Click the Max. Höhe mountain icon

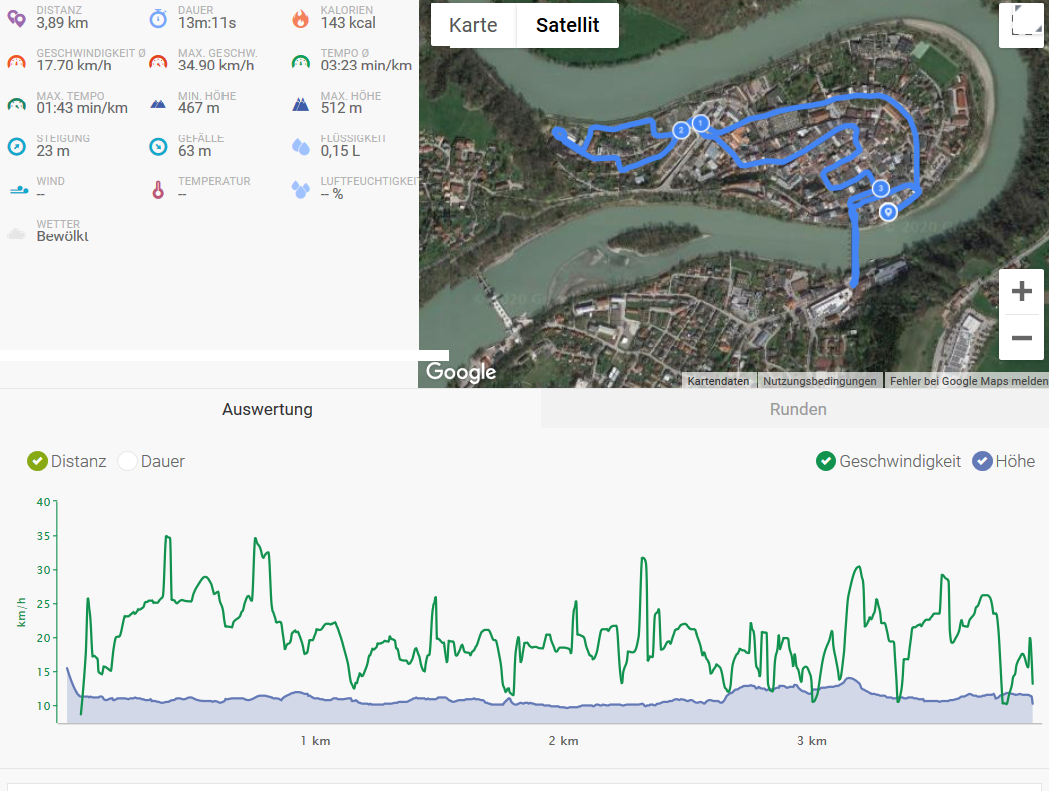pos(300,104)
